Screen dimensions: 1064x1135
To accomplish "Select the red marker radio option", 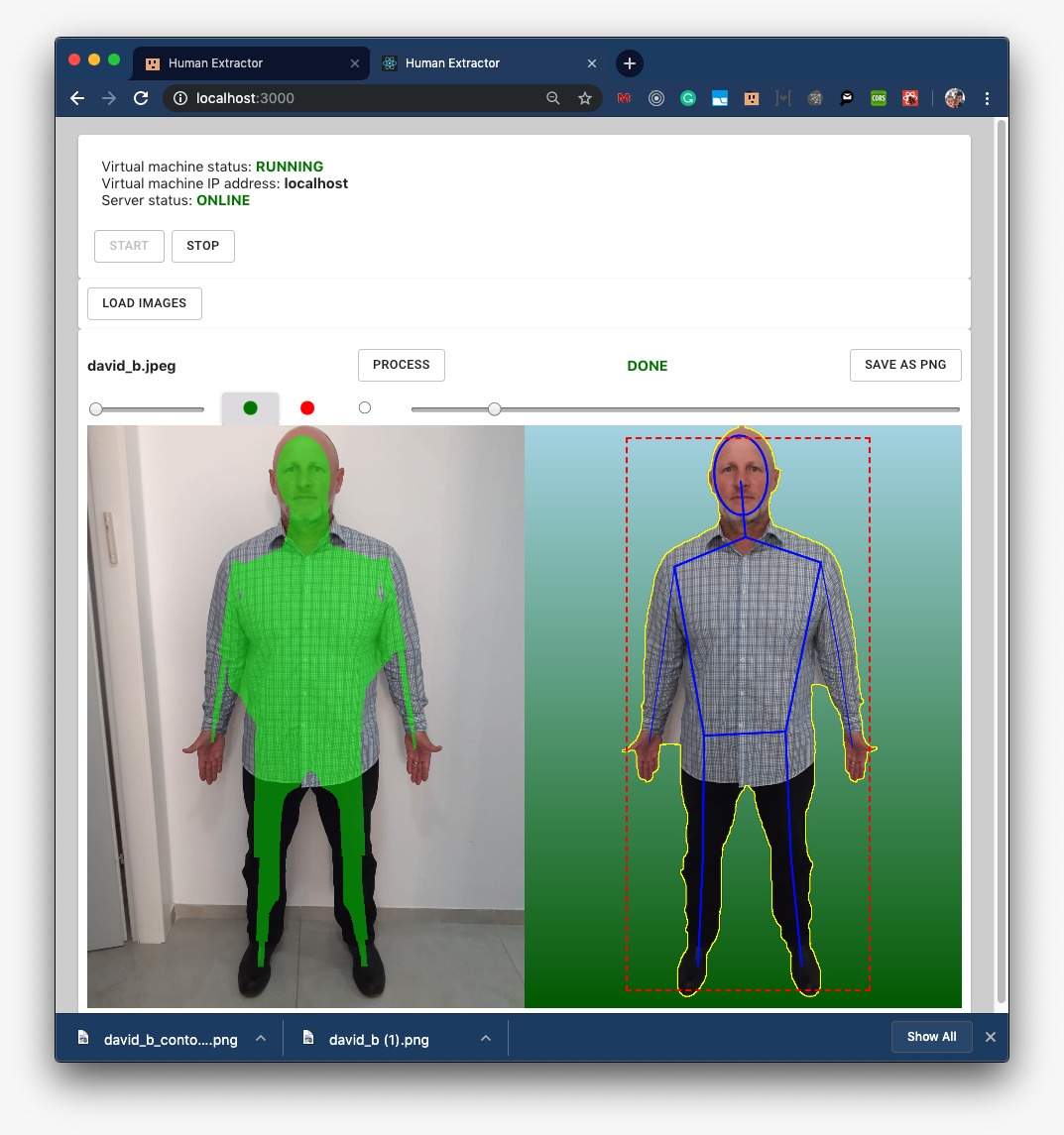I will click(x=307, y=408).
